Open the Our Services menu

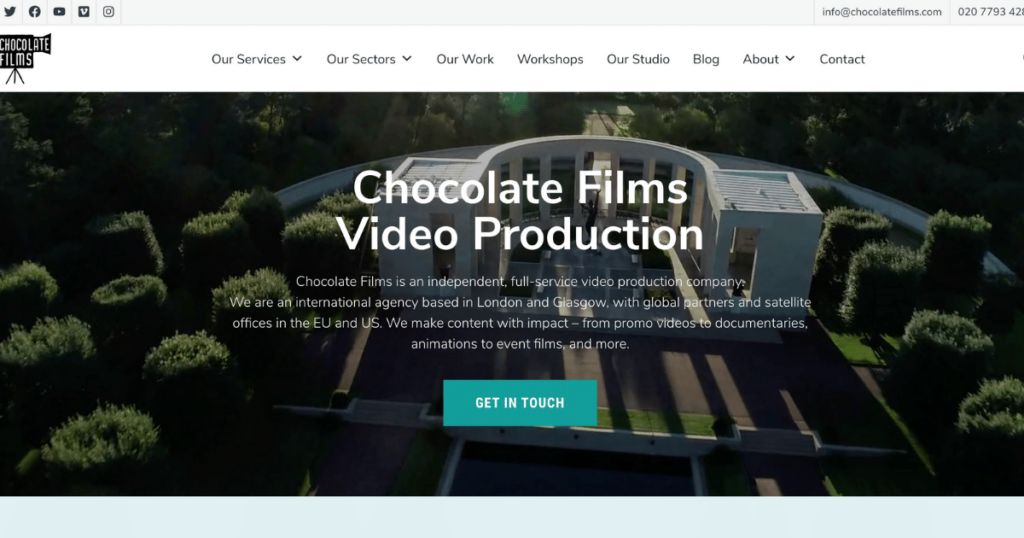[x=248, y=59]
